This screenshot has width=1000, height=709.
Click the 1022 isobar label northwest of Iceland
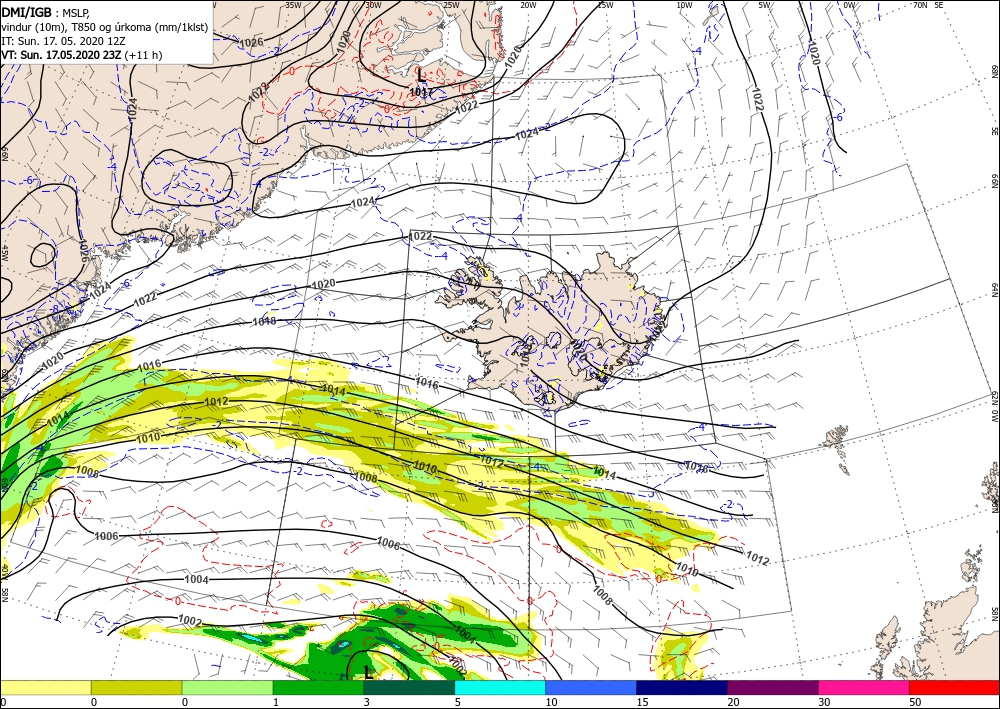click(420, 237)
